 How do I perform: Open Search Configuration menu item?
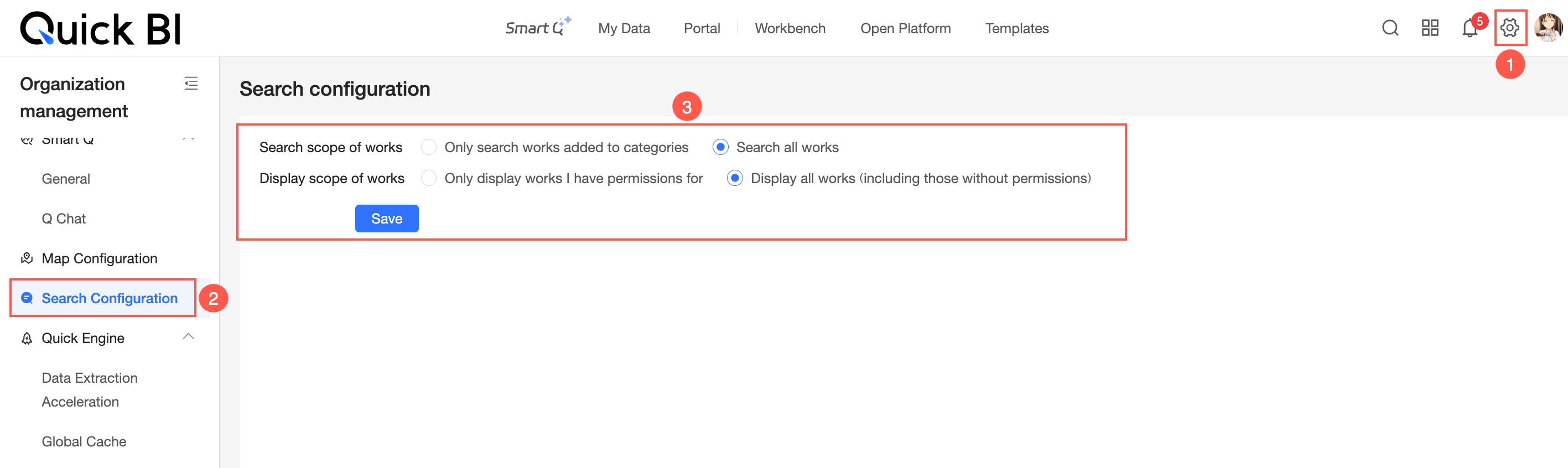point(110,298)
